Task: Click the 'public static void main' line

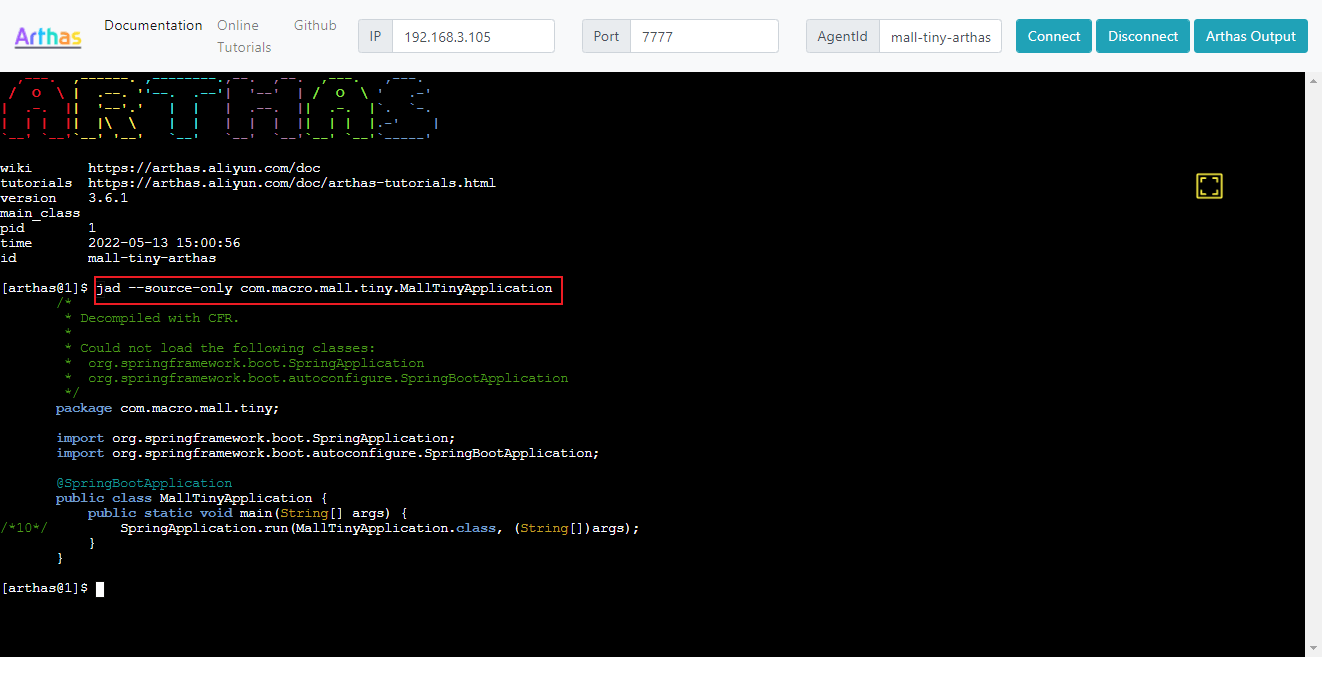Action: coord(248,513)
